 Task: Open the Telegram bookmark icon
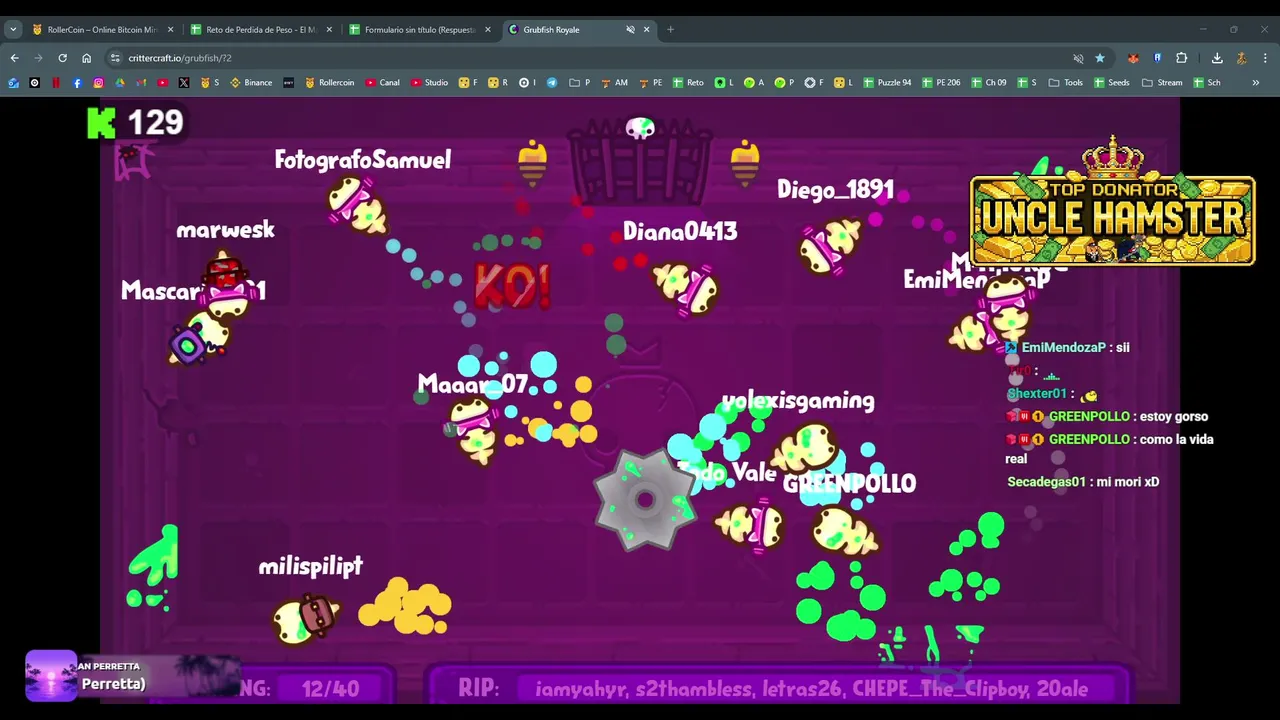[552, 83]
